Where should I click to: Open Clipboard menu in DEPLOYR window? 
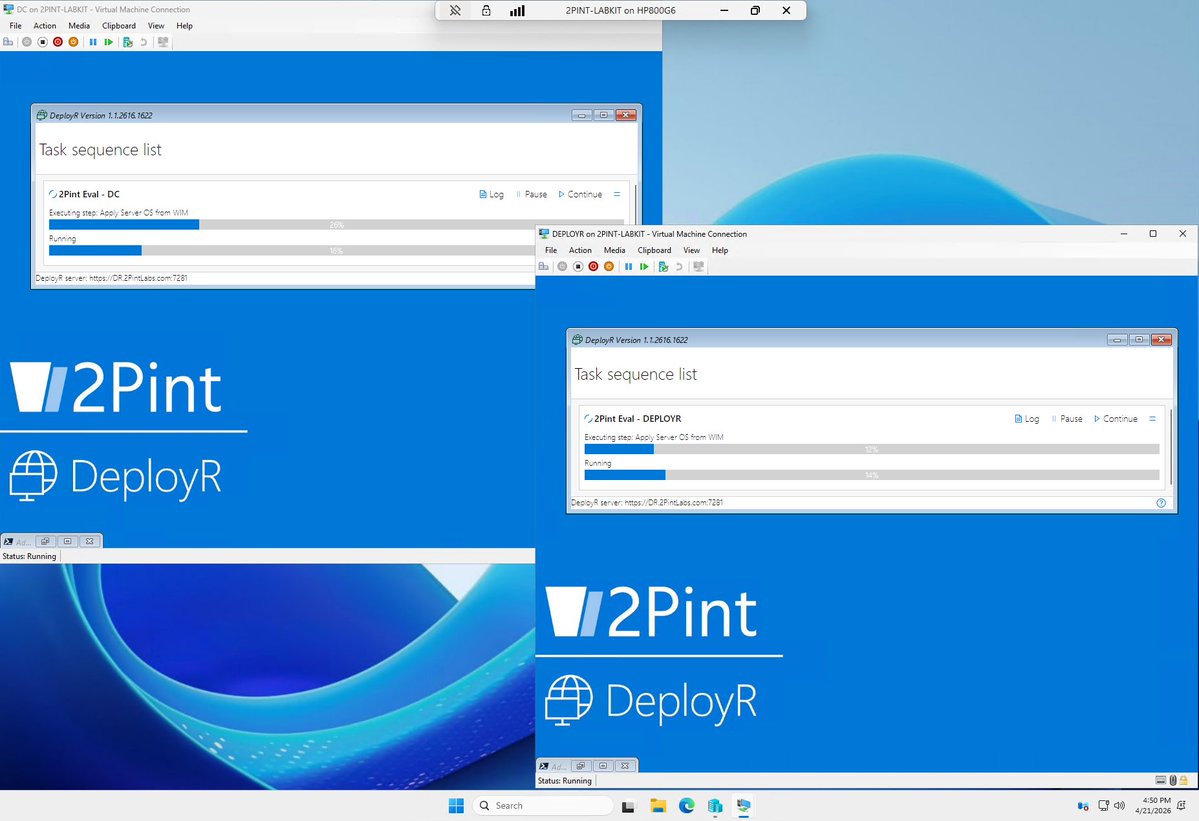655,251
